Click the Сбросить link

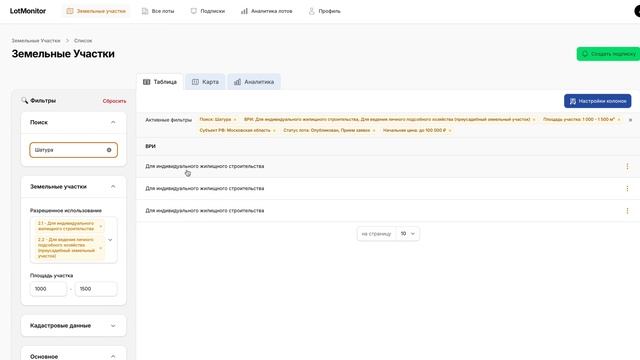pos(114,101)
